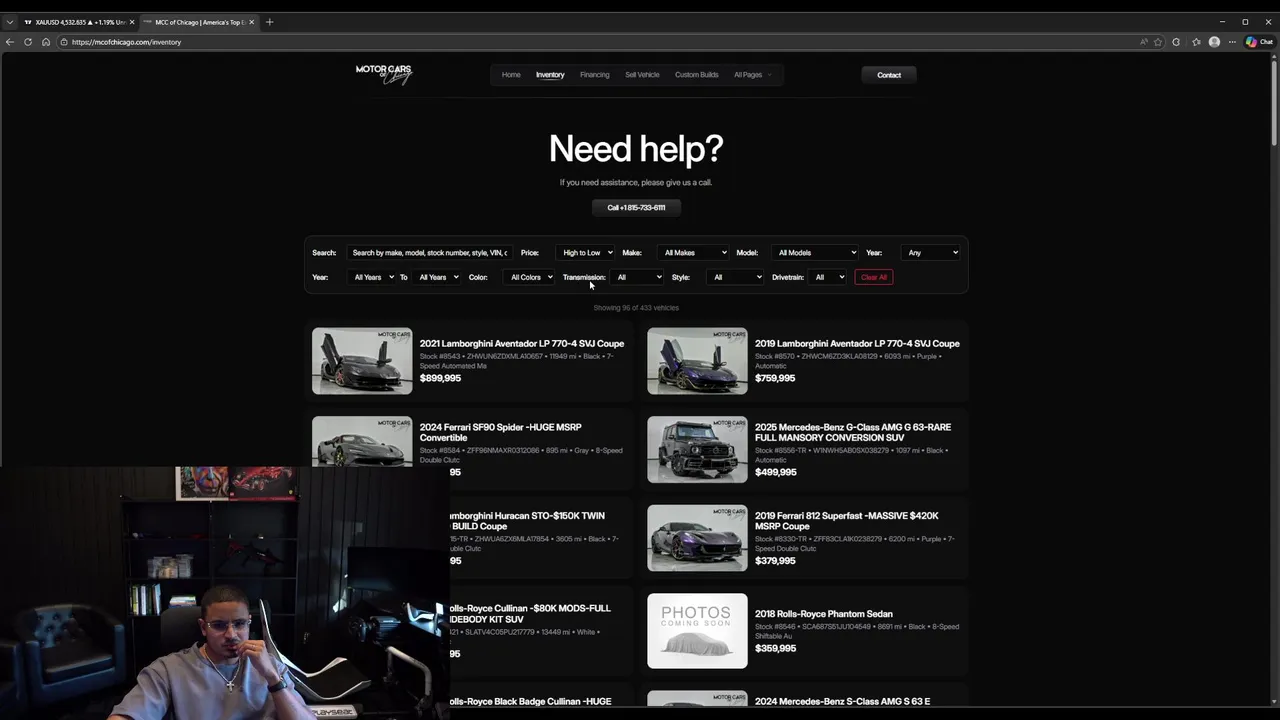
Task: Click the browser Back arrow
Action: (x=10, y=42)
